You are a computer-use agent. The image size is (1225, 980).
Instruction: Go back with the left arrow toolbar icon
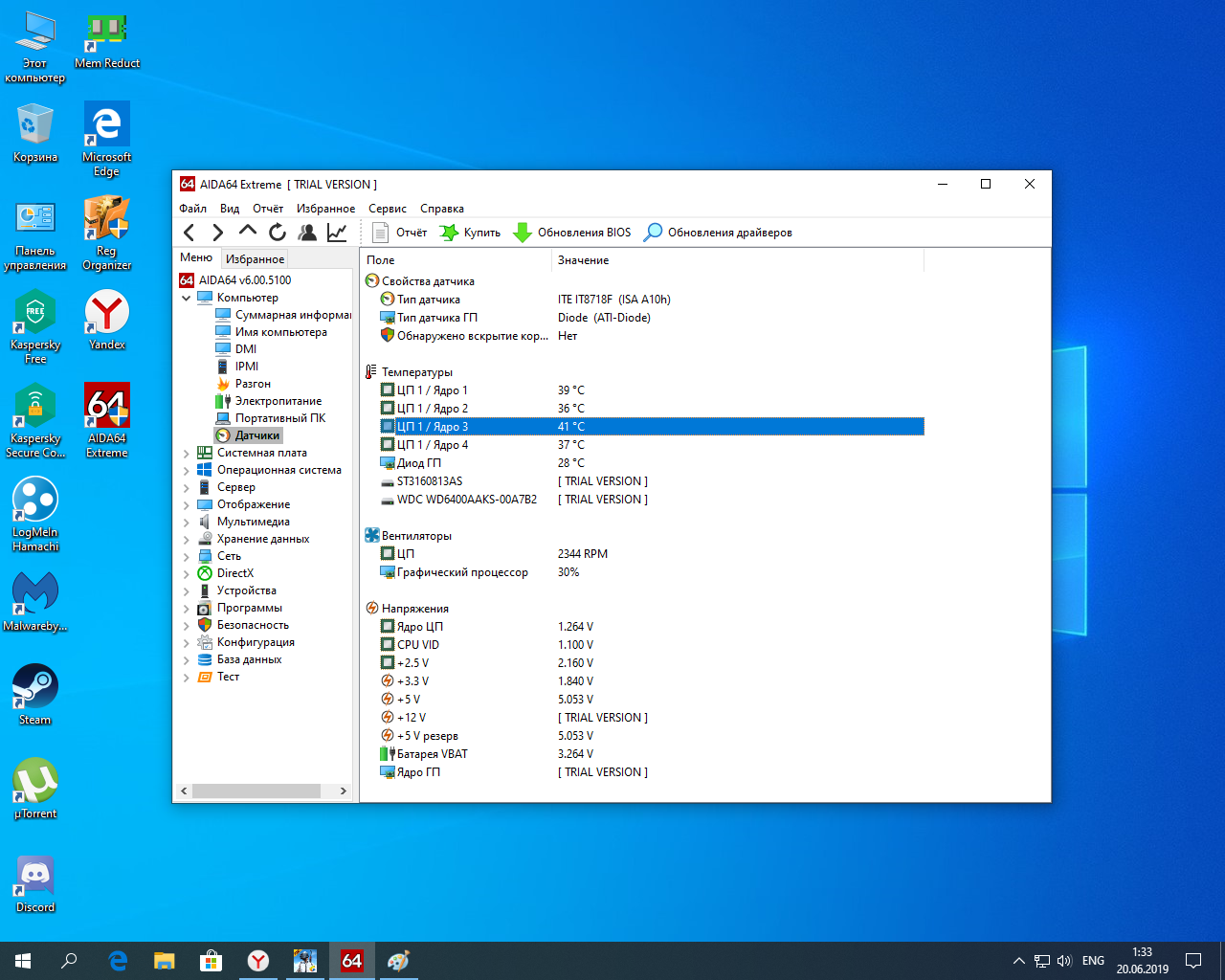click(189, 232)
